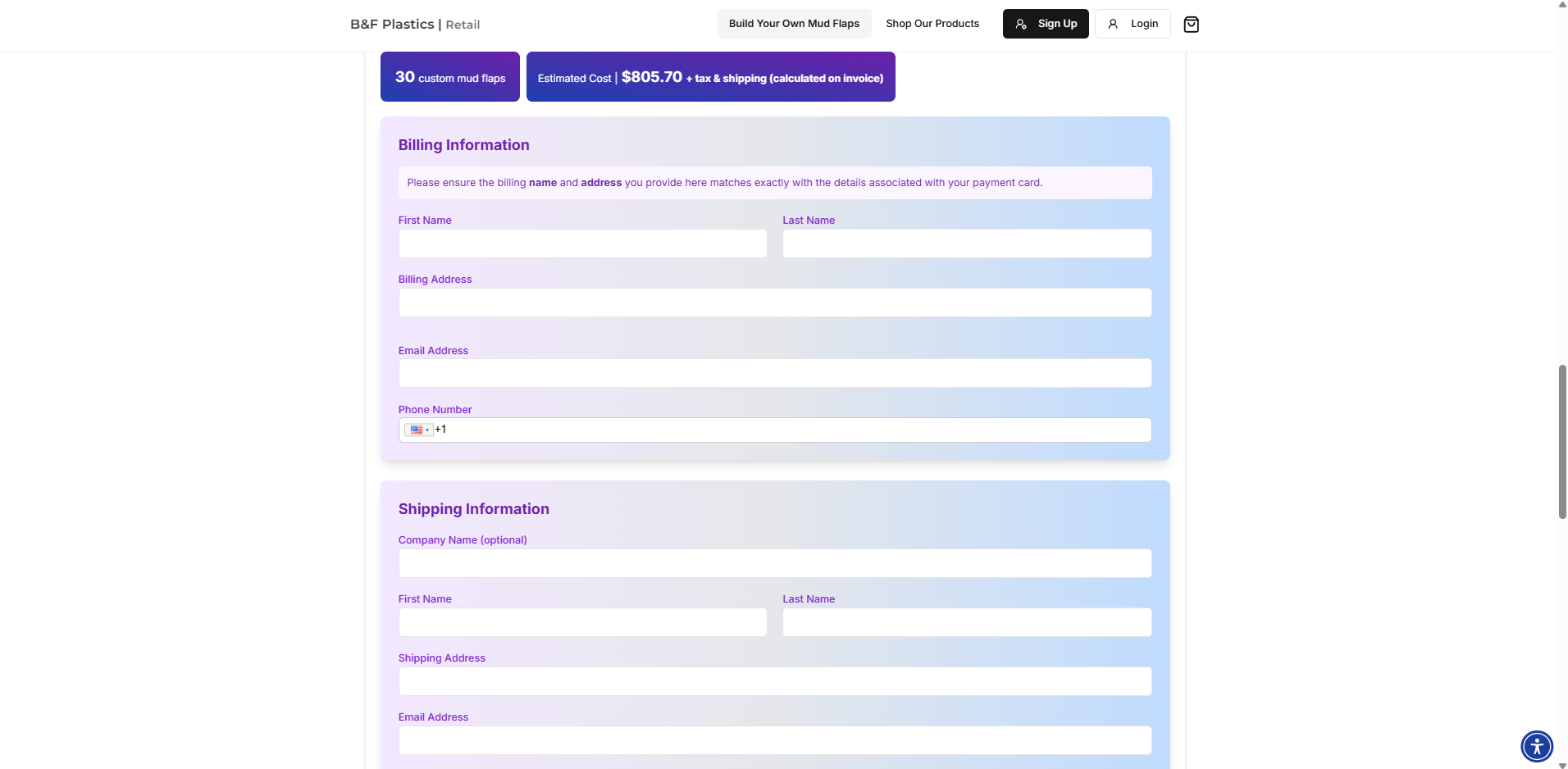1568x769 pixels.
Task: Focus the Company Name (optional) field
Action: pos(775,563)
